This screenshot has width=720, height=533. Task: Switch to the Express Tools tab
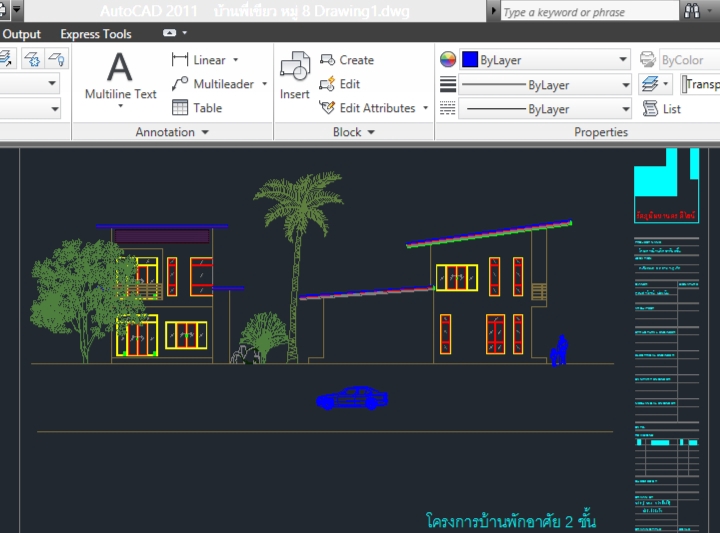96,34
